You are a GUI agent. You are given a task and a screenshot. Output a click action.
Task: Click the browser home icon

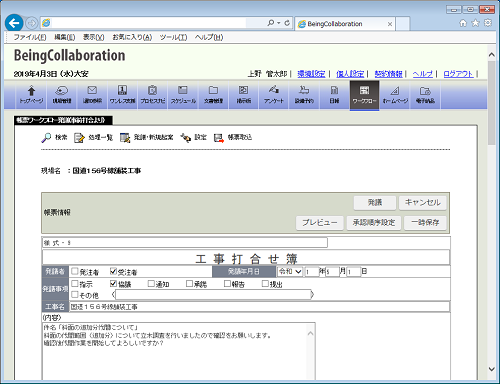click(x=463, y=23)
